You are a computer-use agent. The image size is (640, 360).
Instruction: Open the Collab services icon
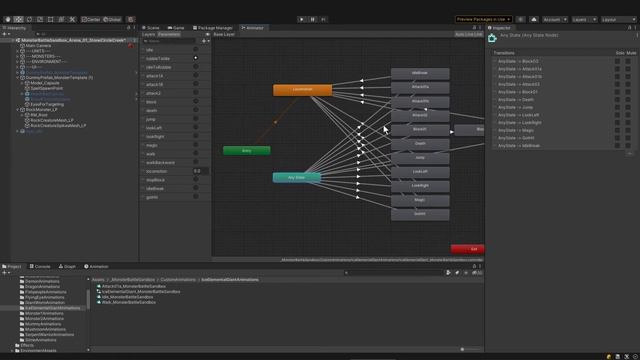point(520,19)
